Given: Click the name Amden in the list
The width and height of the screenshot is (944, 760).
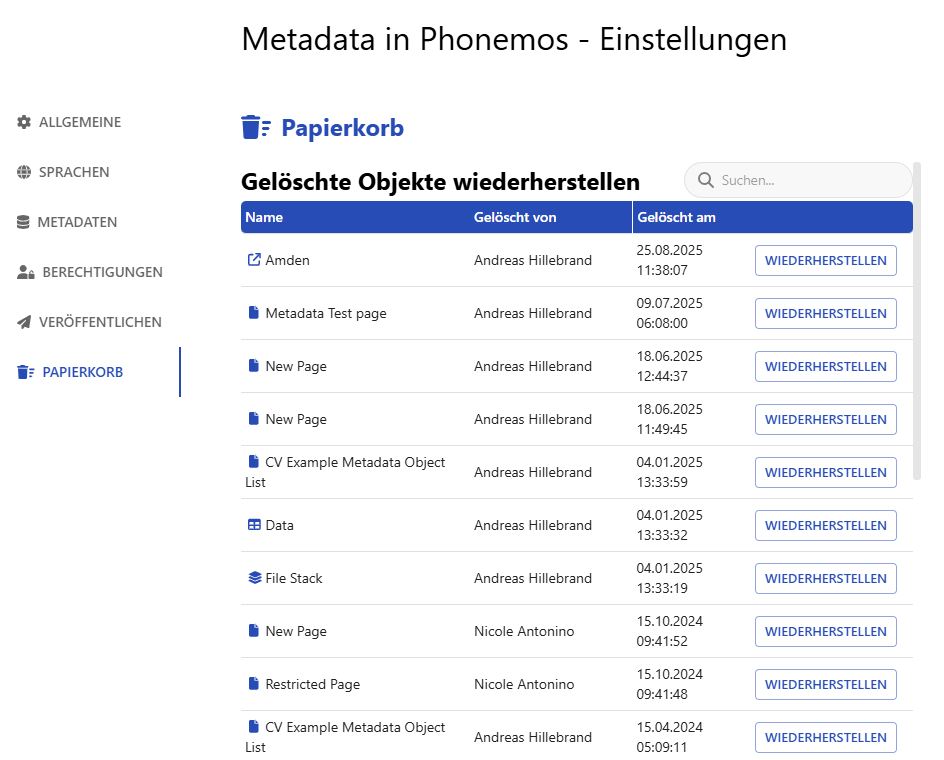Looking at the screenshot, I should (287, 260).
